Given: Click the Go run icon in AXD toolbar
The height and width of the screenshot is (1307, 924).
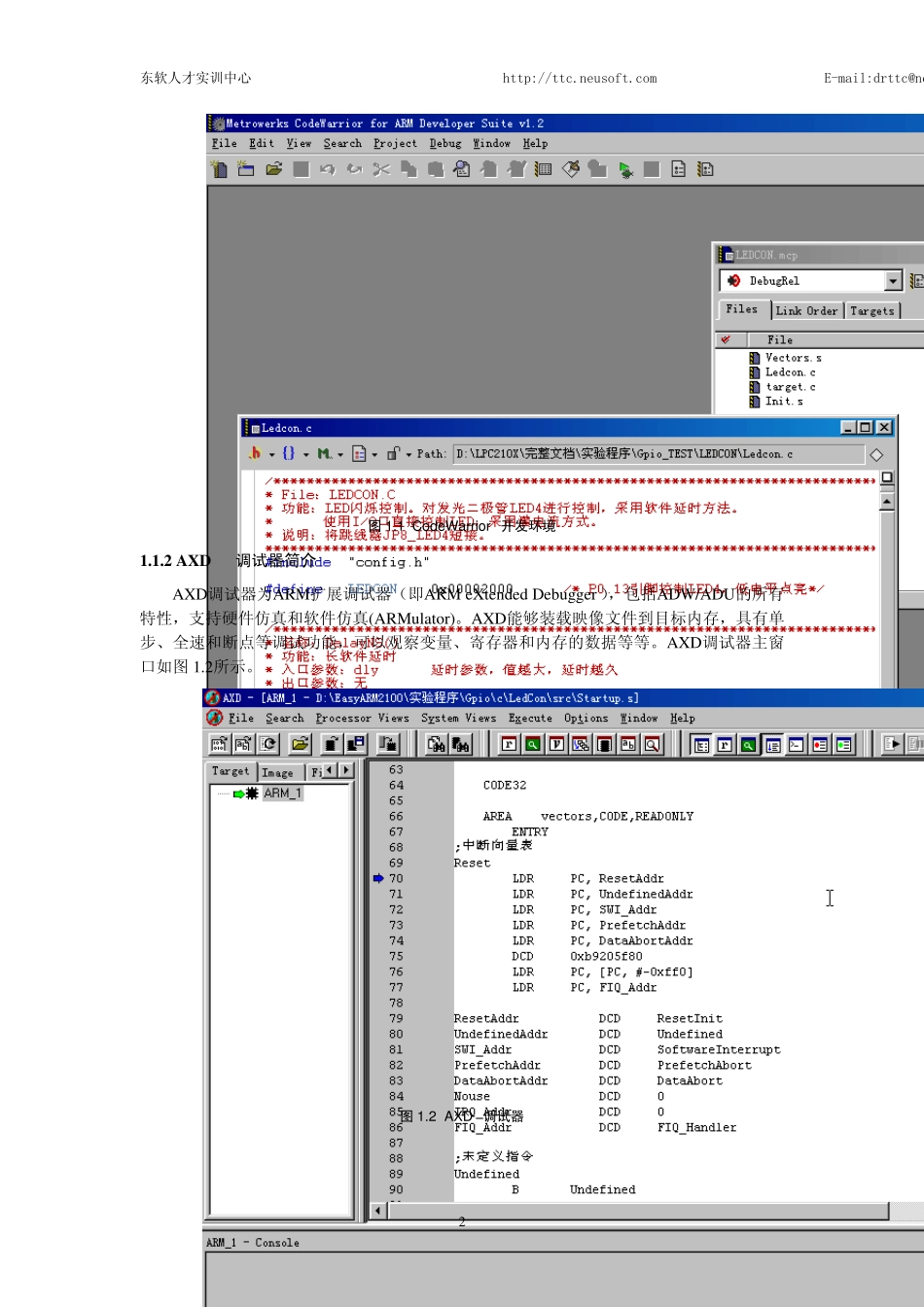Looking at the screenshot, I should click(x=891, y=744).
